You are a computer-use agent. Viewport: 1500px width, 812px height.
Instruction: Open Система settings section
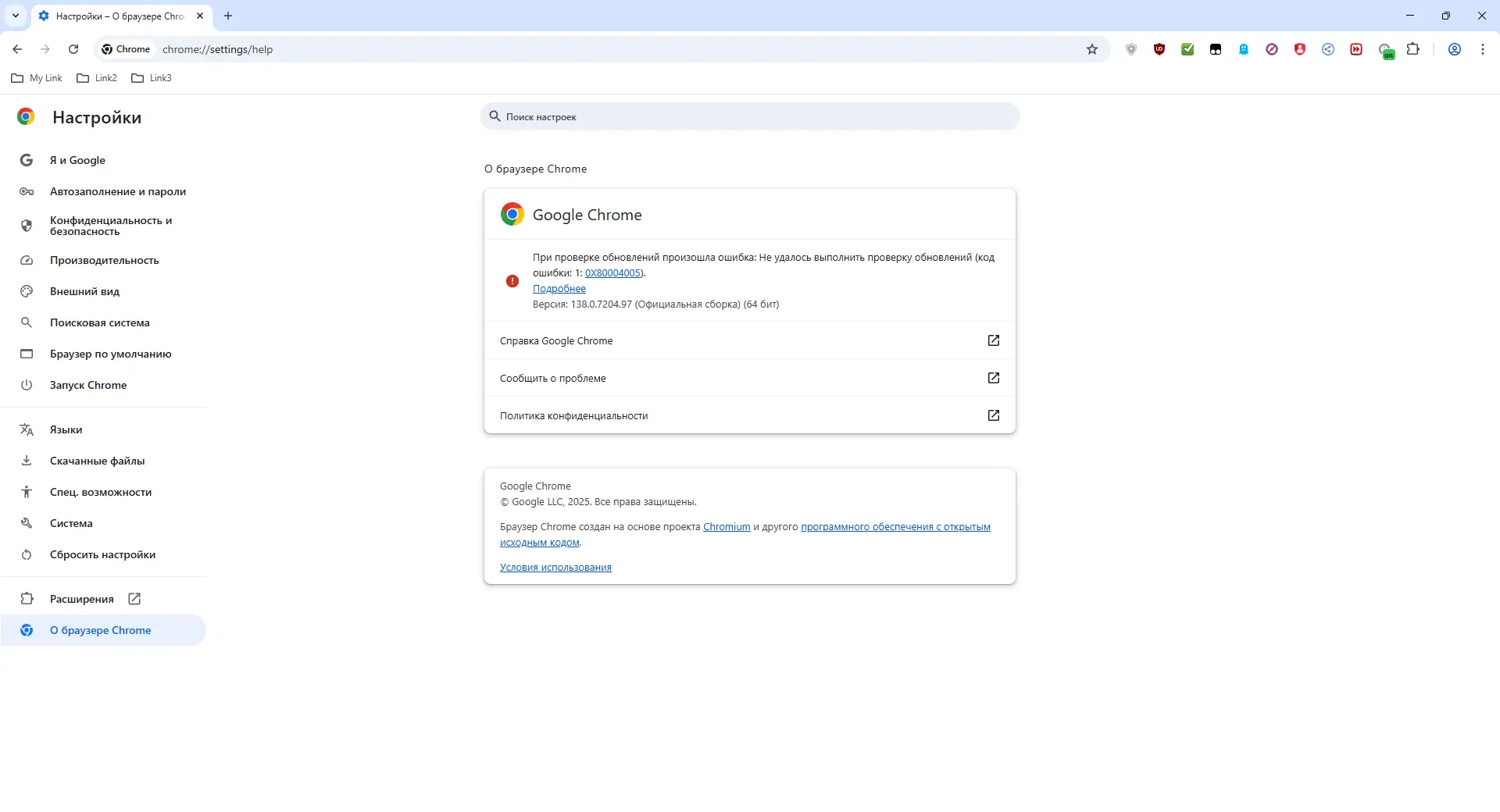tap(103, 523)
